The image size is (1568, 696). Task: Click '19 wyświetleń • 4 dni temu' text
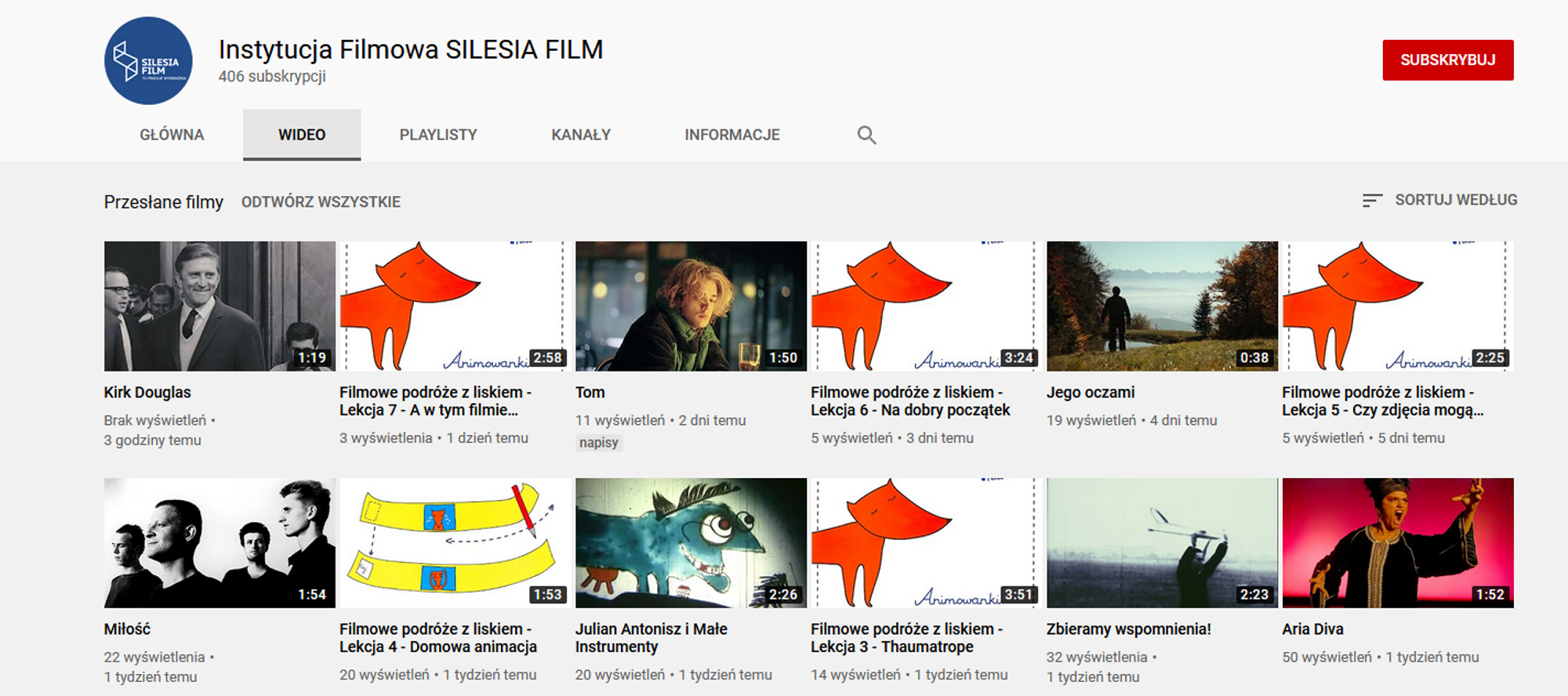[1131, 421]
